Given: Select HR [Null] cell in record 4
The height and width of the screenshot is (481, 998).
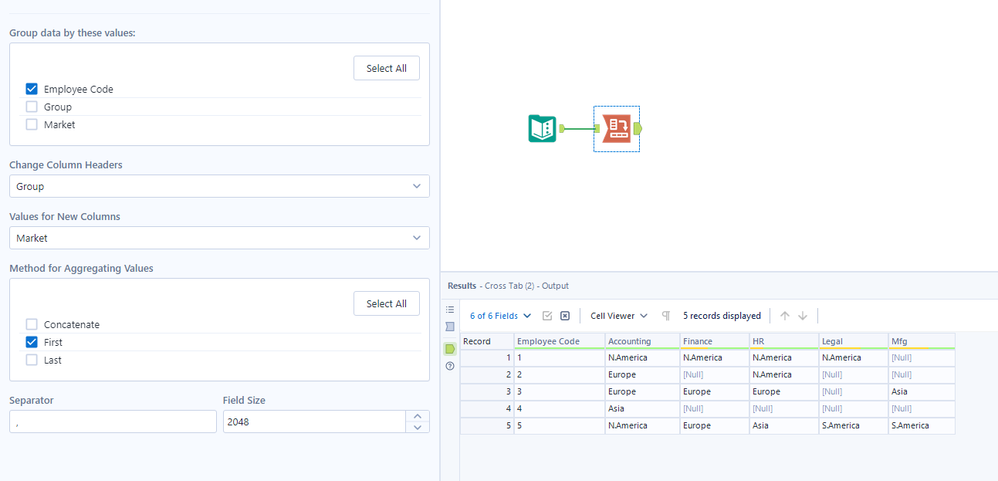Looking at the screenshot, I should pos(784,408).
